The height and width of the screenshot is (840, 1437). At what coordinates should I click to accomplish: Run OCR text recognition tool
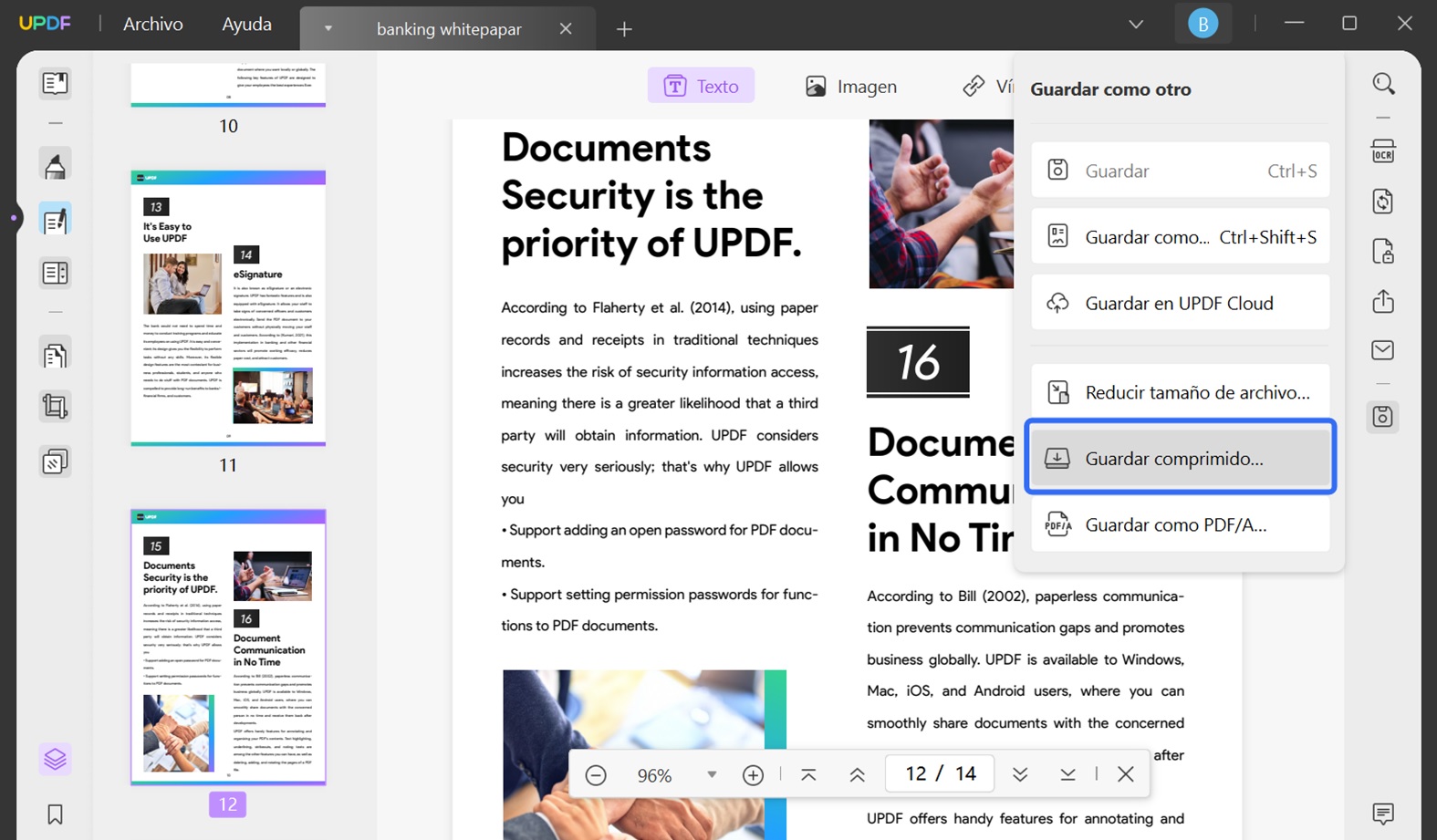tap(1383, 151)
